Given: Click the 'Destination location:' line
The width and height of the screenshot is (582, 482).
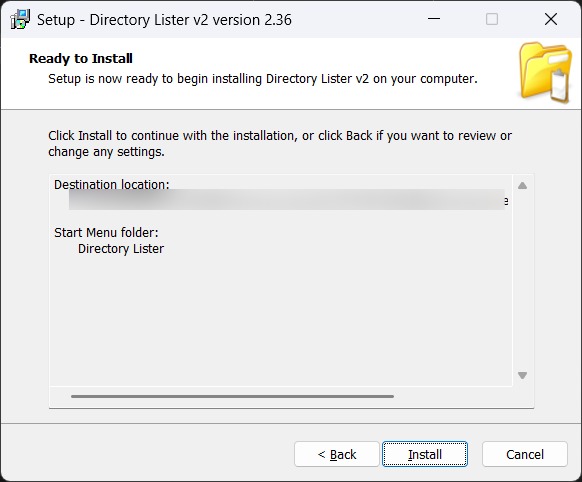Looking at the screenshot, I should point(112,184).
